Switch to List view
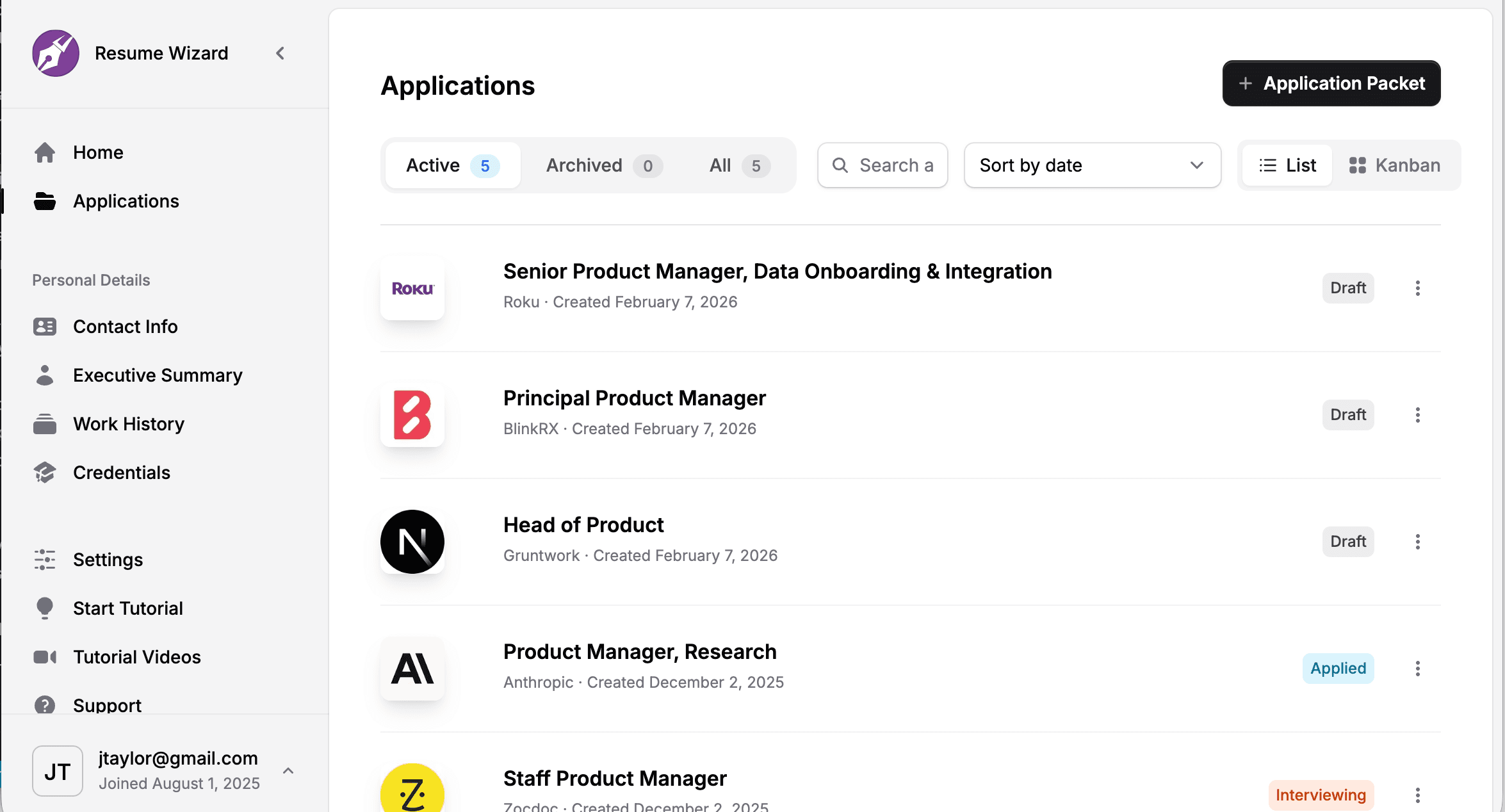Image resolution: width=1505 pixels, height=812 pixels. 1287,165
